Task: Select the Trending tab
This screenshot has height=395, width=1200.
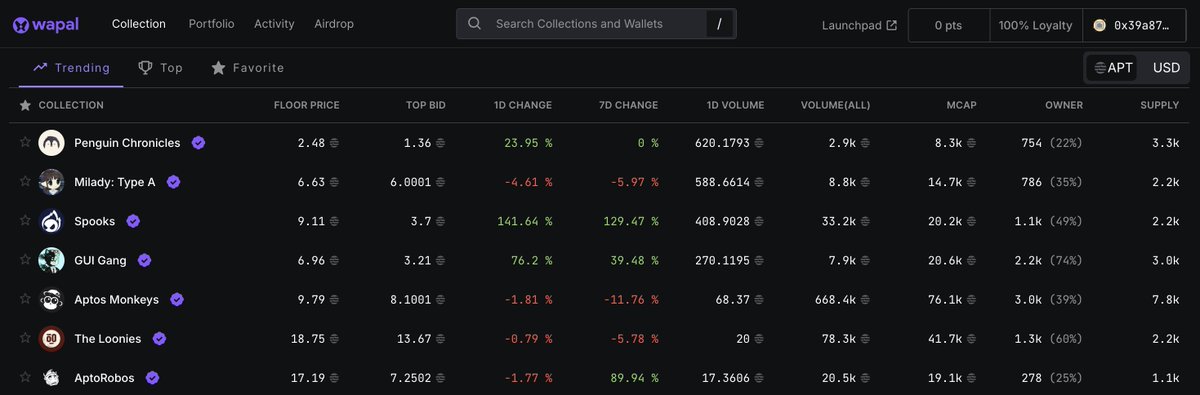Action: (71, 68)
